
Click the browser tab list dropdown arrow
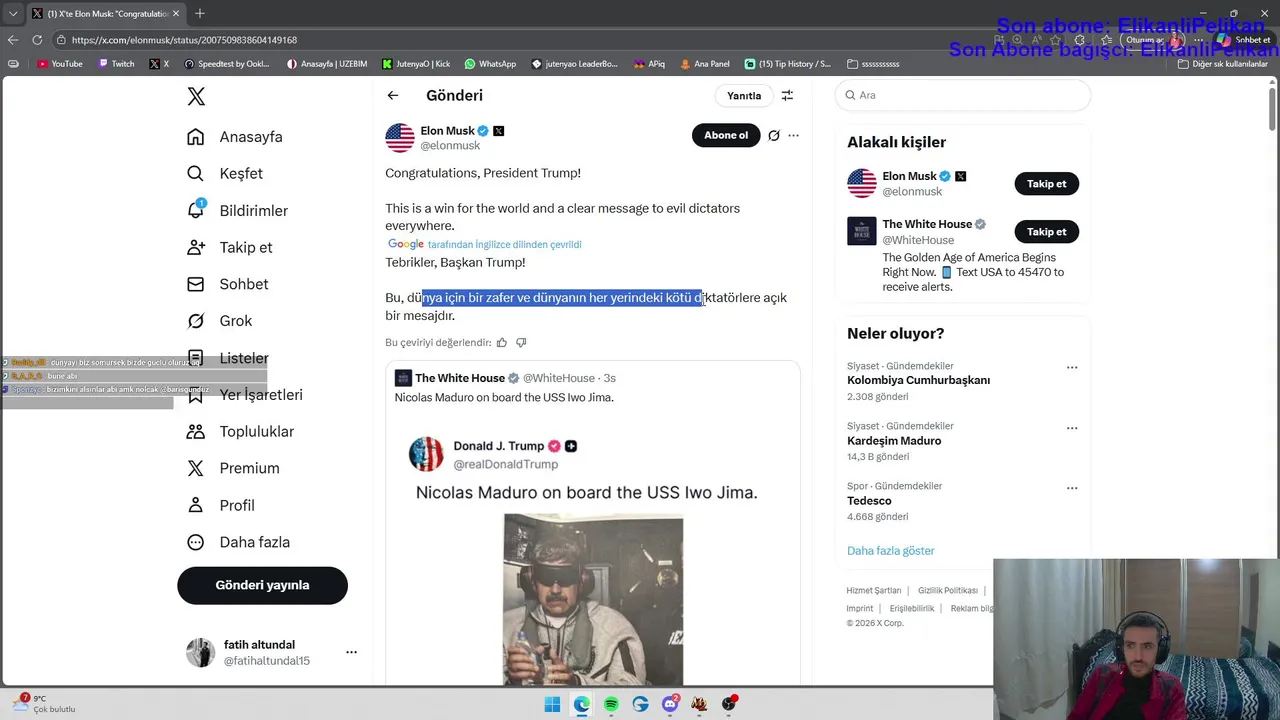12,14
